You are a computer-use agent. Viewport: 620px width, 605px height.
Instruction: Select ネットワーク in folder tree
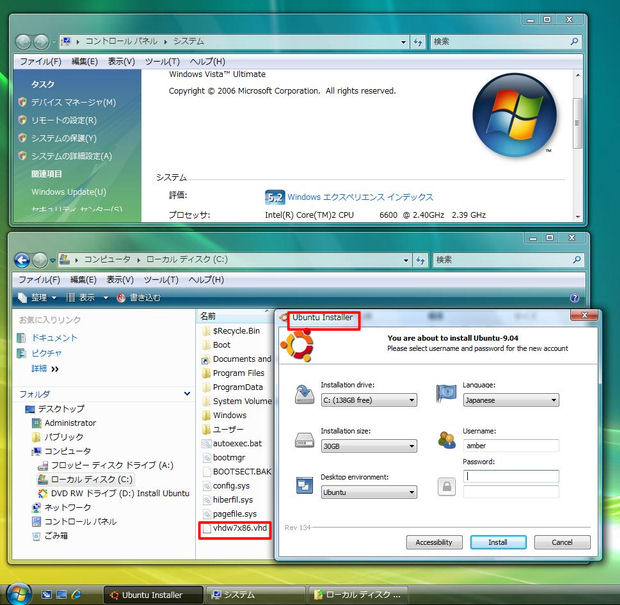pyautogui.click(x=68, y=507)
